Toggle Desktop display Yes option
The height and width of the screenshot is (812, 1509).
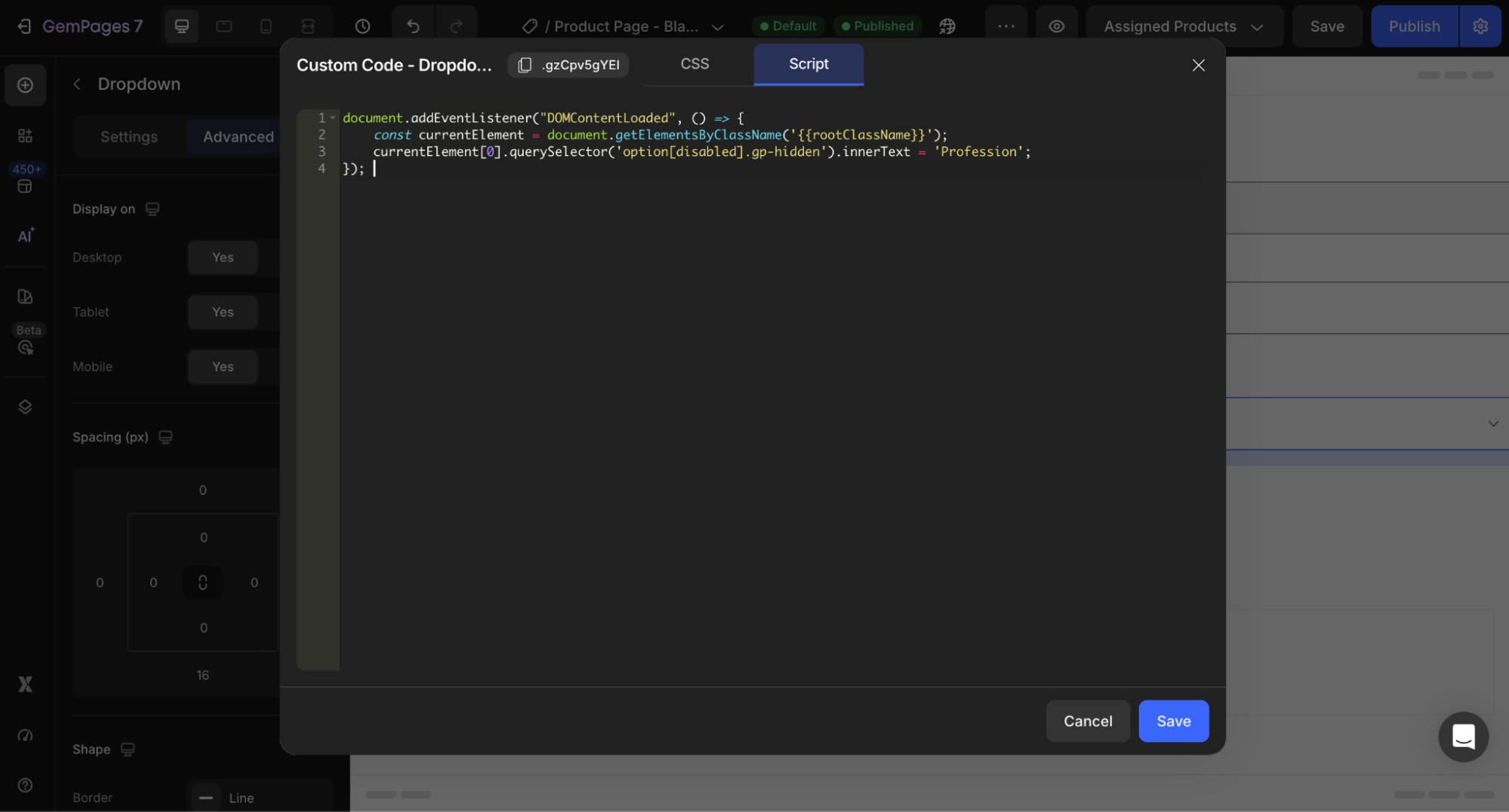223,257
